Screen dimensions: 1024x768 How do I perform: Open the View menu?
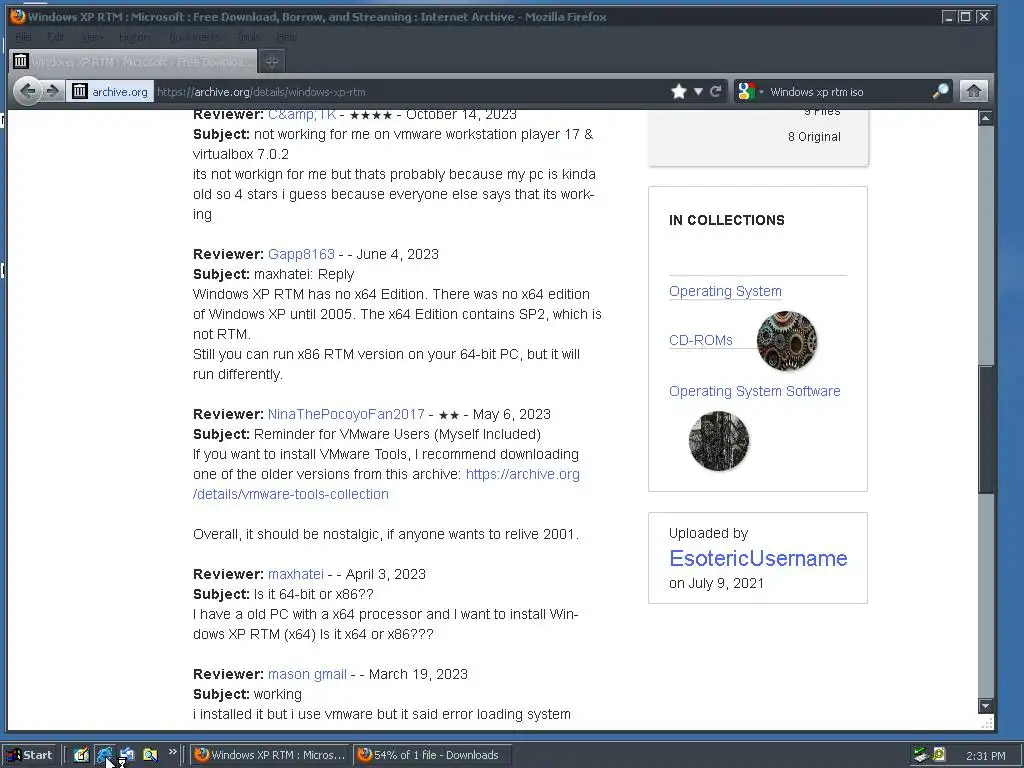(x=92, y=37)
